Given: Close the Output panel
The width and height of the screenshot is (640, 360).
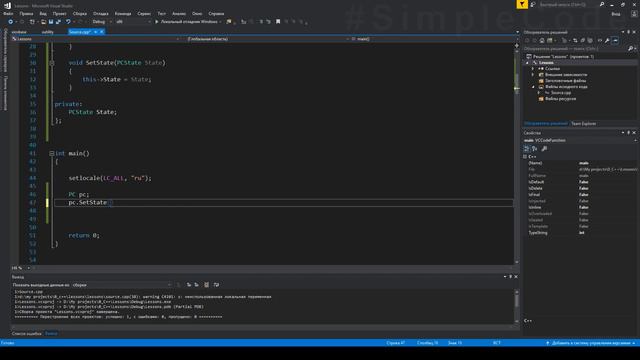Looking at the screenshot, I should 516,277.
